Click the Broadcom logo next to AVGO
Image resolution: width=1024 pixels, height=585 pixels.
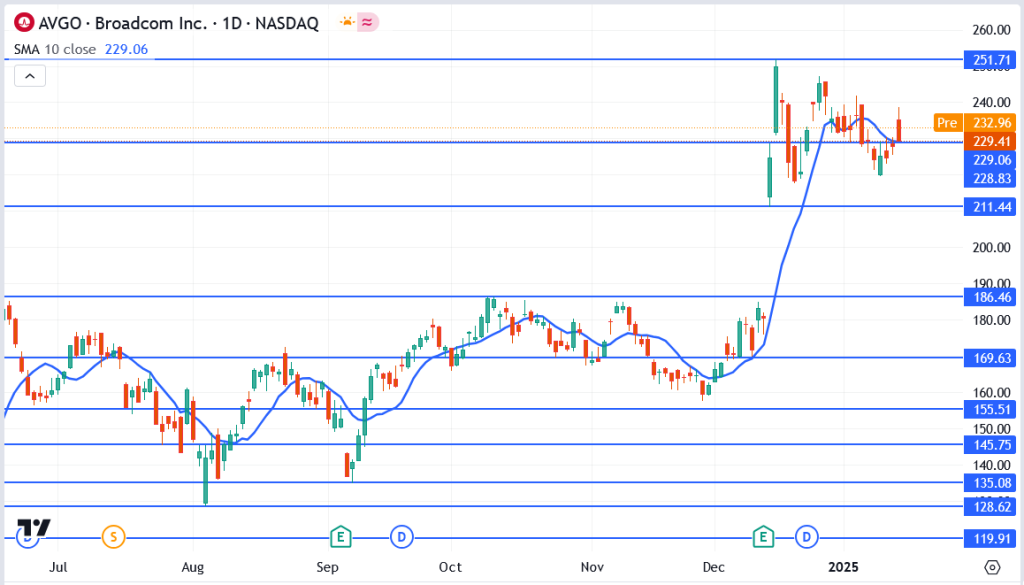[21, 20]
